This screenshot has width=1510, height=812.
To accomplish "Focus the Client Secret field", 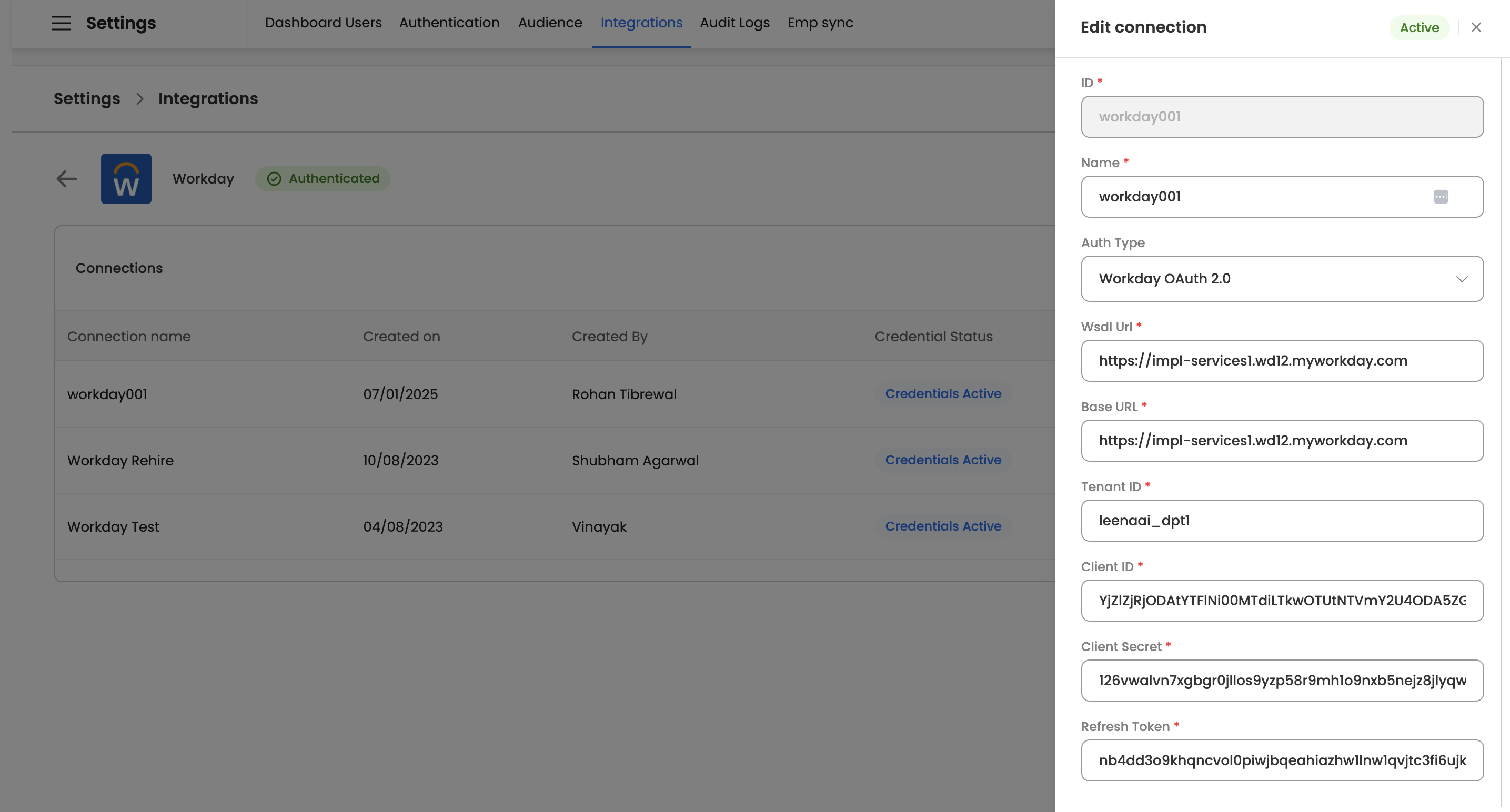I will click(1281, 681).
